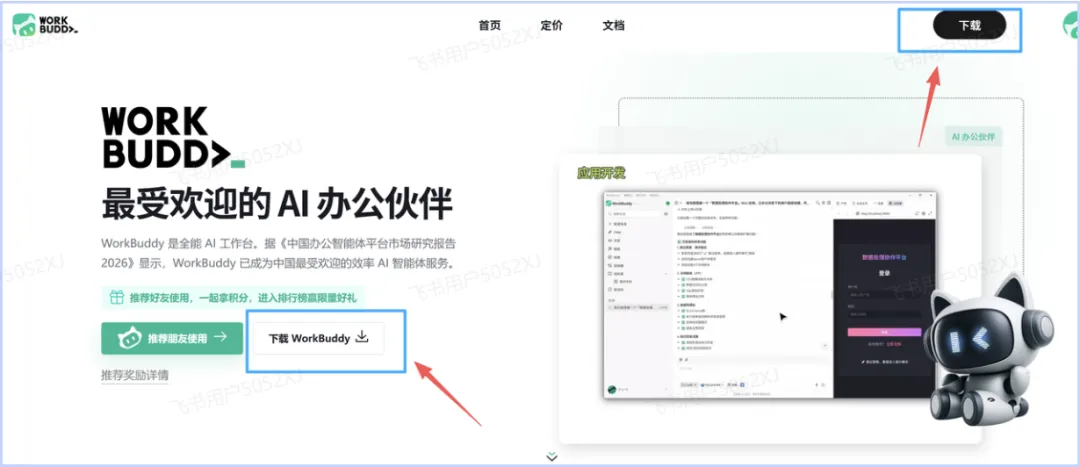
Task: Click the 应用开发 label on preview card
Action: click(x=601, y=173)
